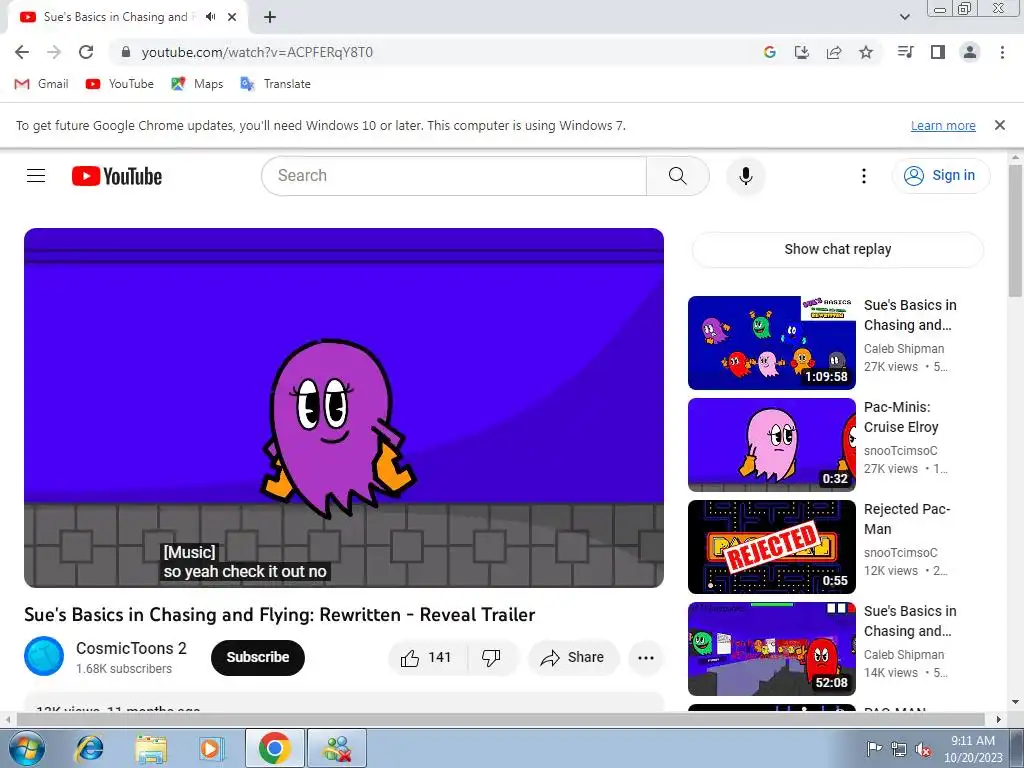Click the Chrome taskbar icon
The image size is (1024, 768).
click(274, 748)
